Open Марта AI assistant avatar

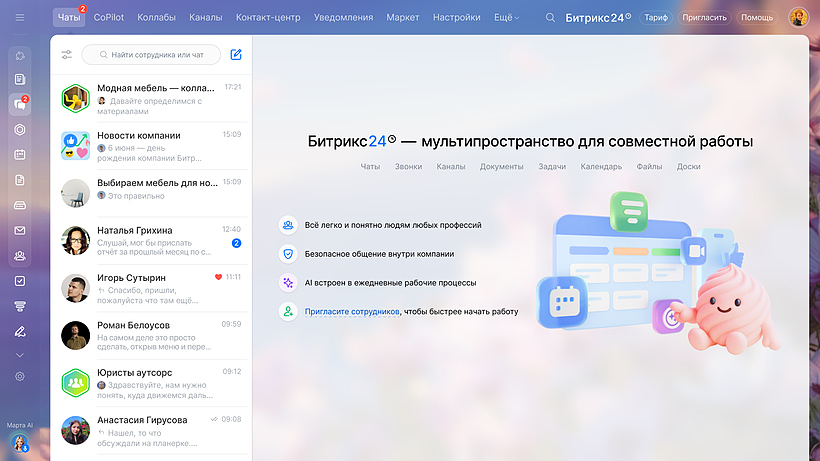pyautogui.click(x=19, y=442)
